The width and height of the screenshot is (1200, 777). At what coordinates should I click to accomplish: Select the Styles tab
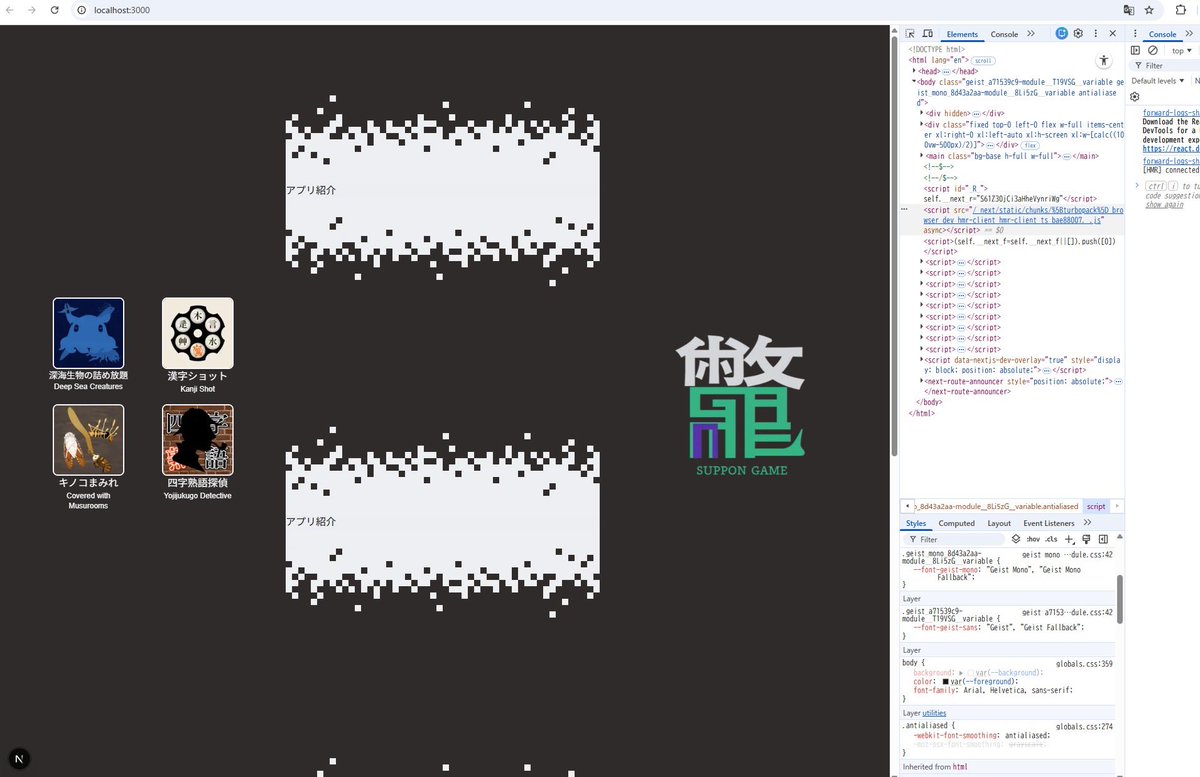pyautogui.click(x=916, y=523)
